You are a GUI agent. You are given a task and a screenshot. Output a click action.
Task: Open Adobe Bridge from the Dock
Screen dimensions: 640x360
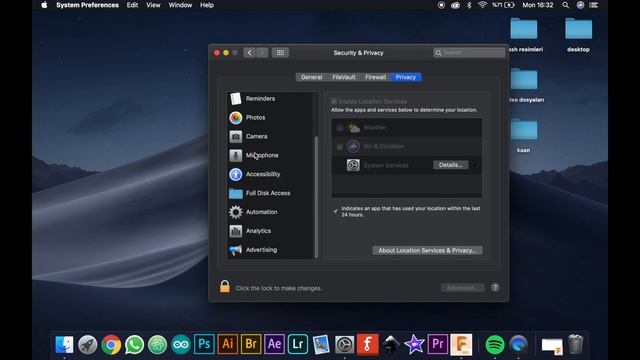[251, 344]
